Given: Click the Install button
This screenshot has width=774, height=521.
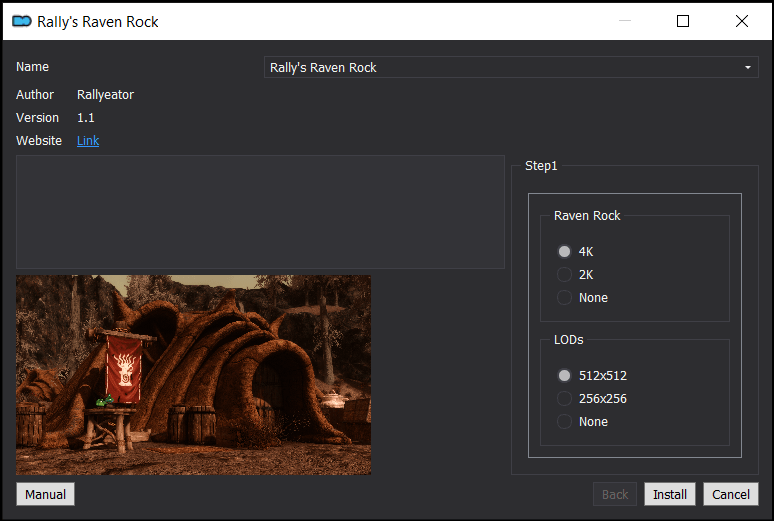Looking at the screenshot, I should [x=670, y=494].
